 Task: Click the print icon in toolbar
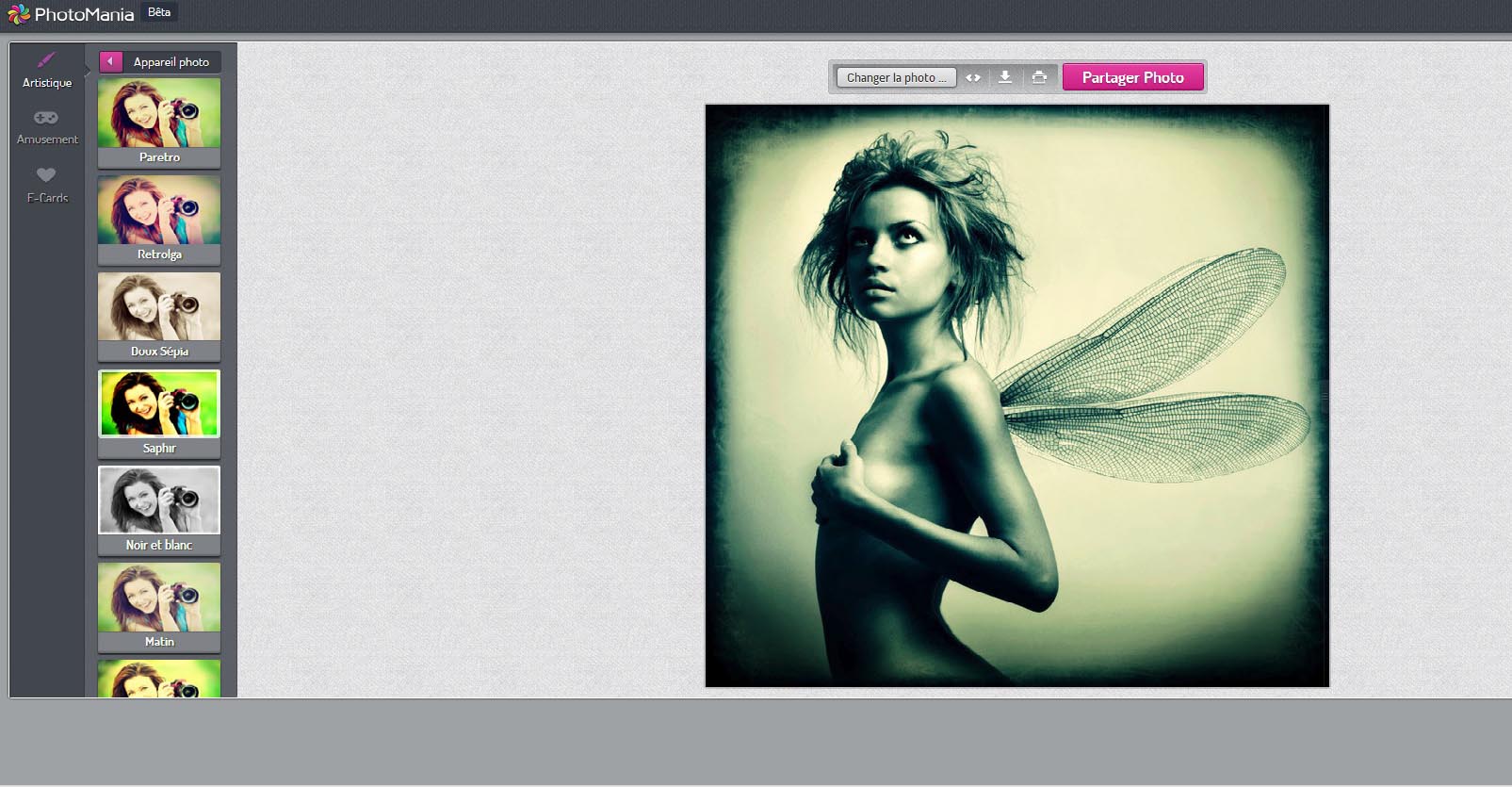pyautogui.click(x=1039, y=77)
